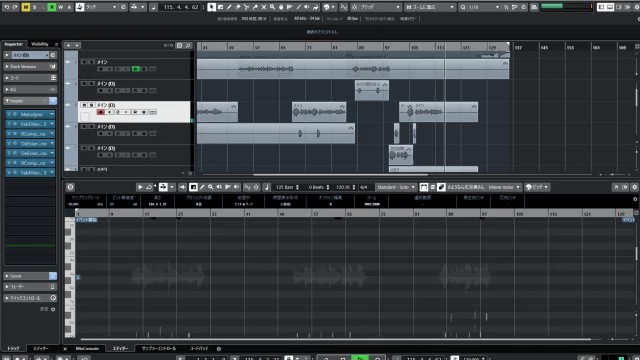
Task: Switch to the サンプラーコントロール lower zone tab
Action: coord(159,349)
